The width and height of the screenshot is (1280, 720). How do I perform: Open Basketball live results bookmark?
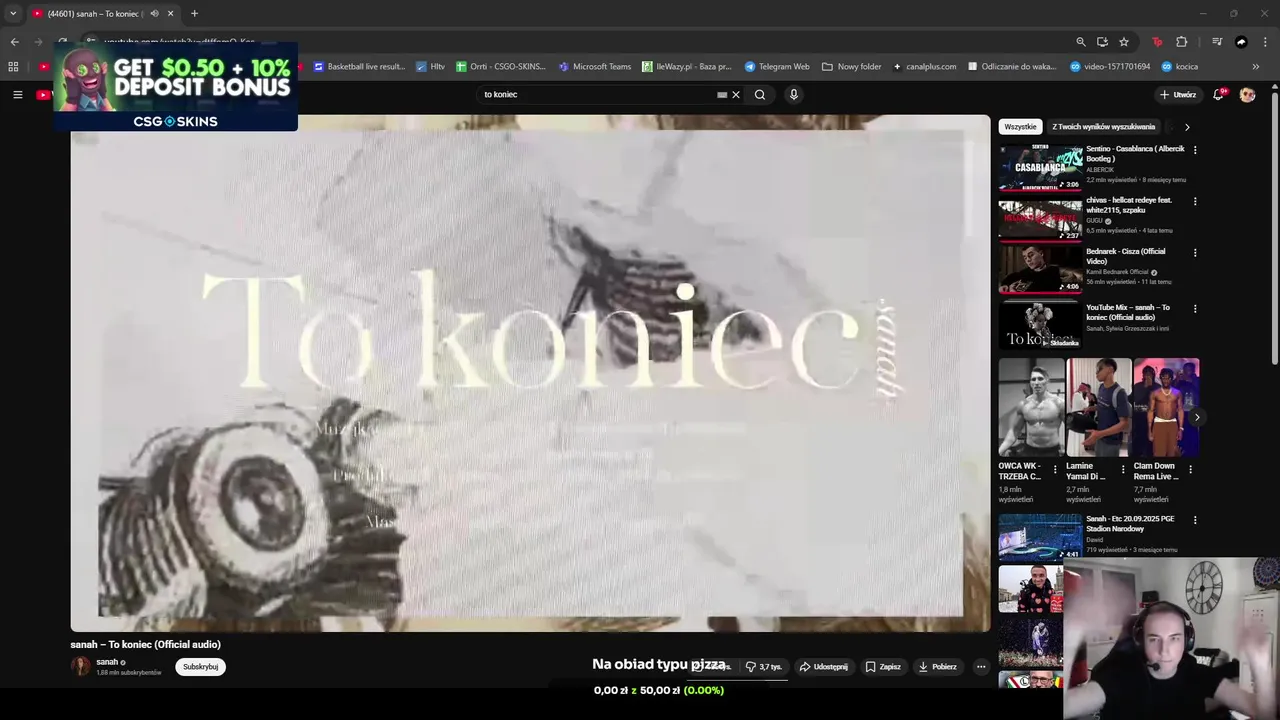(x=359, y=67)
